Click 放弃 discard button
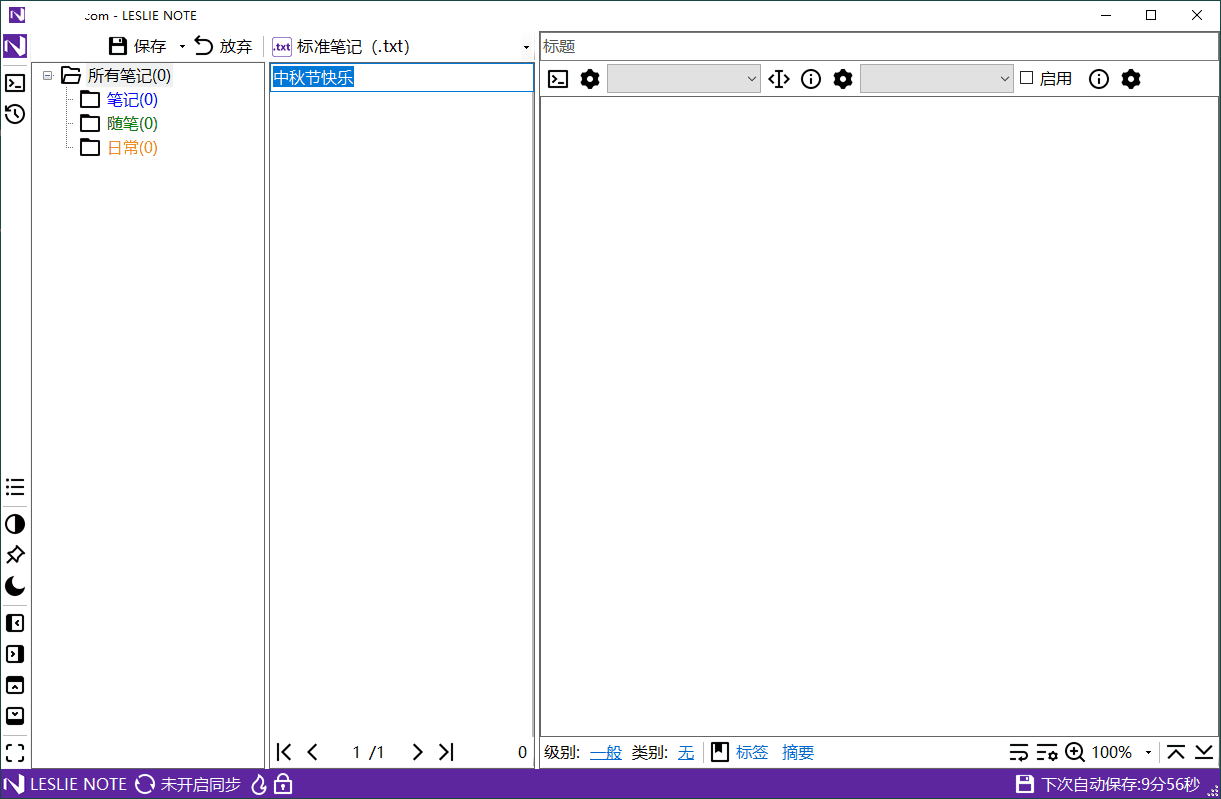Screen dimensions: 1221x799 223,46
